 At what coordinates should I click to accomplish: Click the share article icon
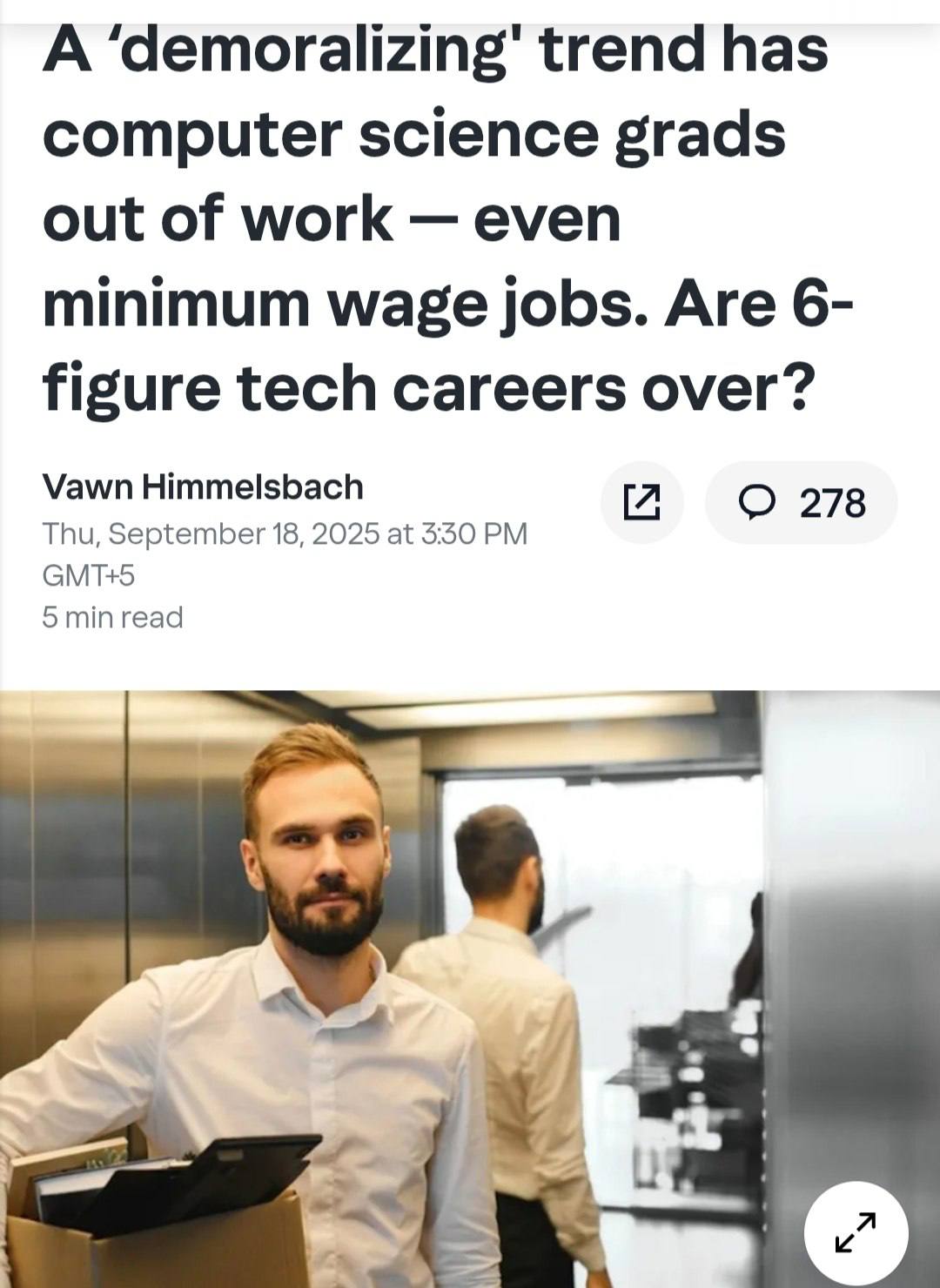pyautogui.click(x=641, y=502)
